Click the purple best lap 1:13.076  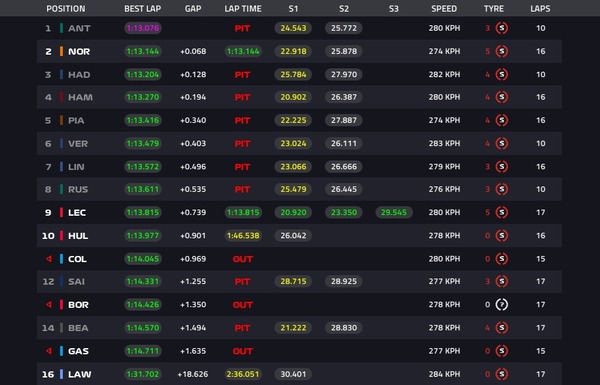[143, 28]
